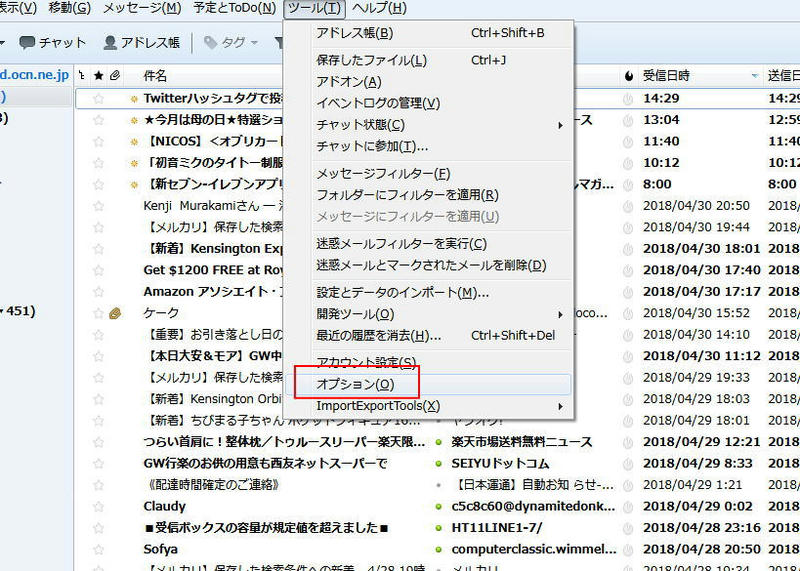The image size is (800, 571).
Task: Star the 「初音ミクのタイト message
Action: [98, 163]
